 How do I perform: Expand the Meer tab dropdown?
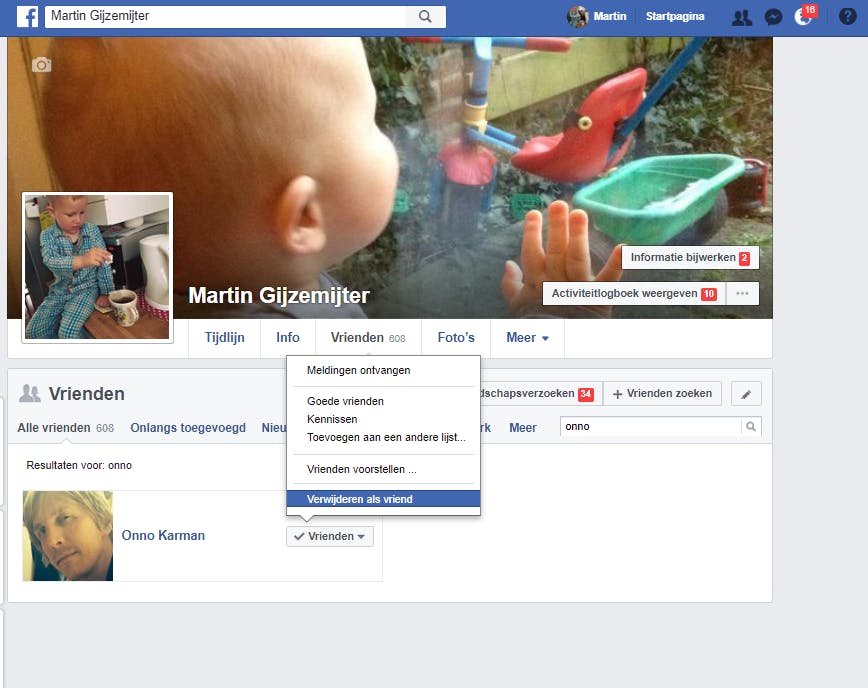(527, 338)
